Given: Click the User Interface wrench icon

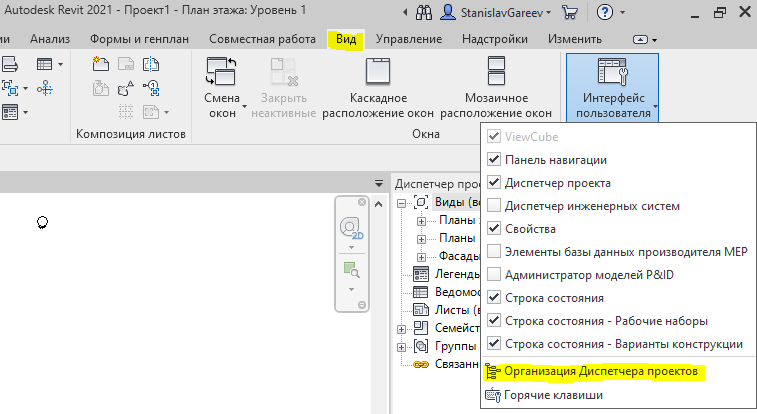Looking at the screenshot, I should point(612,71).
